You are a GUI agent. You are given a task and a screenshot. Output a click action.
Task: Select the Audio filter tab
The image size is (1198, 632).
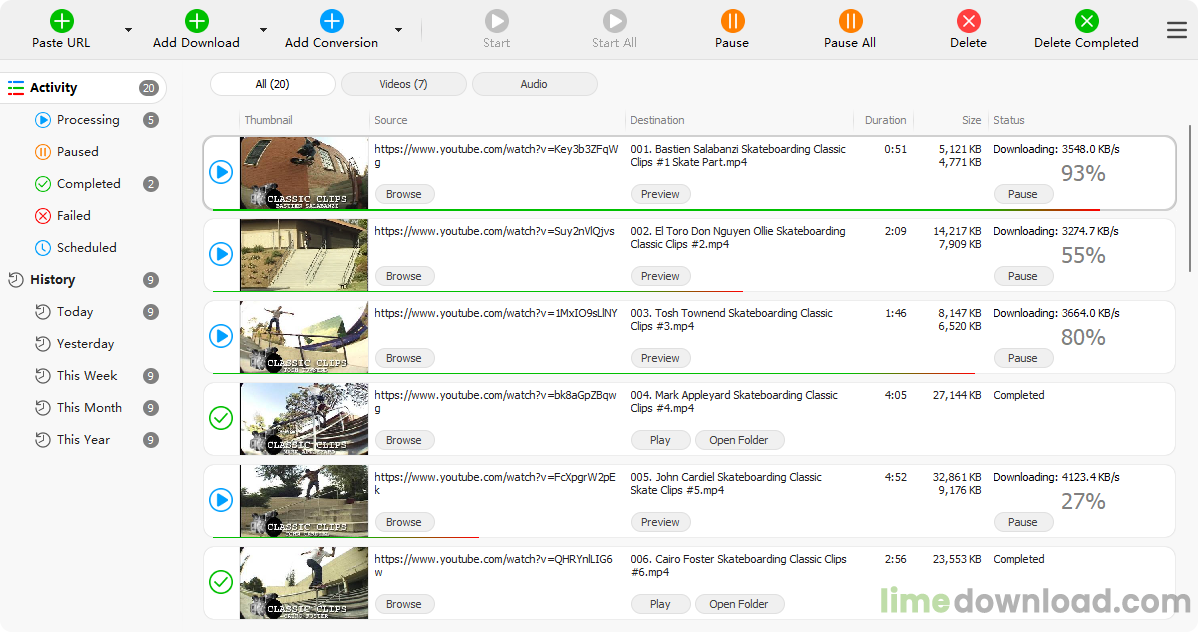(x=534, y=84)
